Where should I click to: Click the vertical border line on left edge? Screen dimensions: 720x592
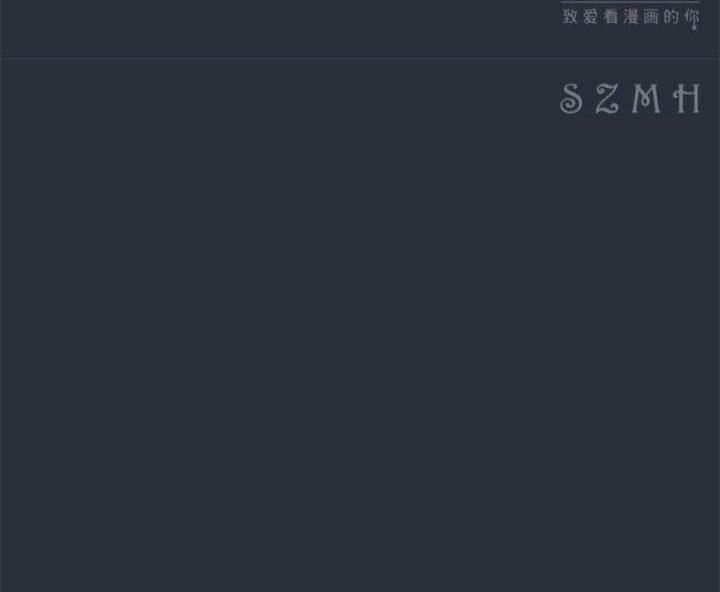(x=1, y=296)
